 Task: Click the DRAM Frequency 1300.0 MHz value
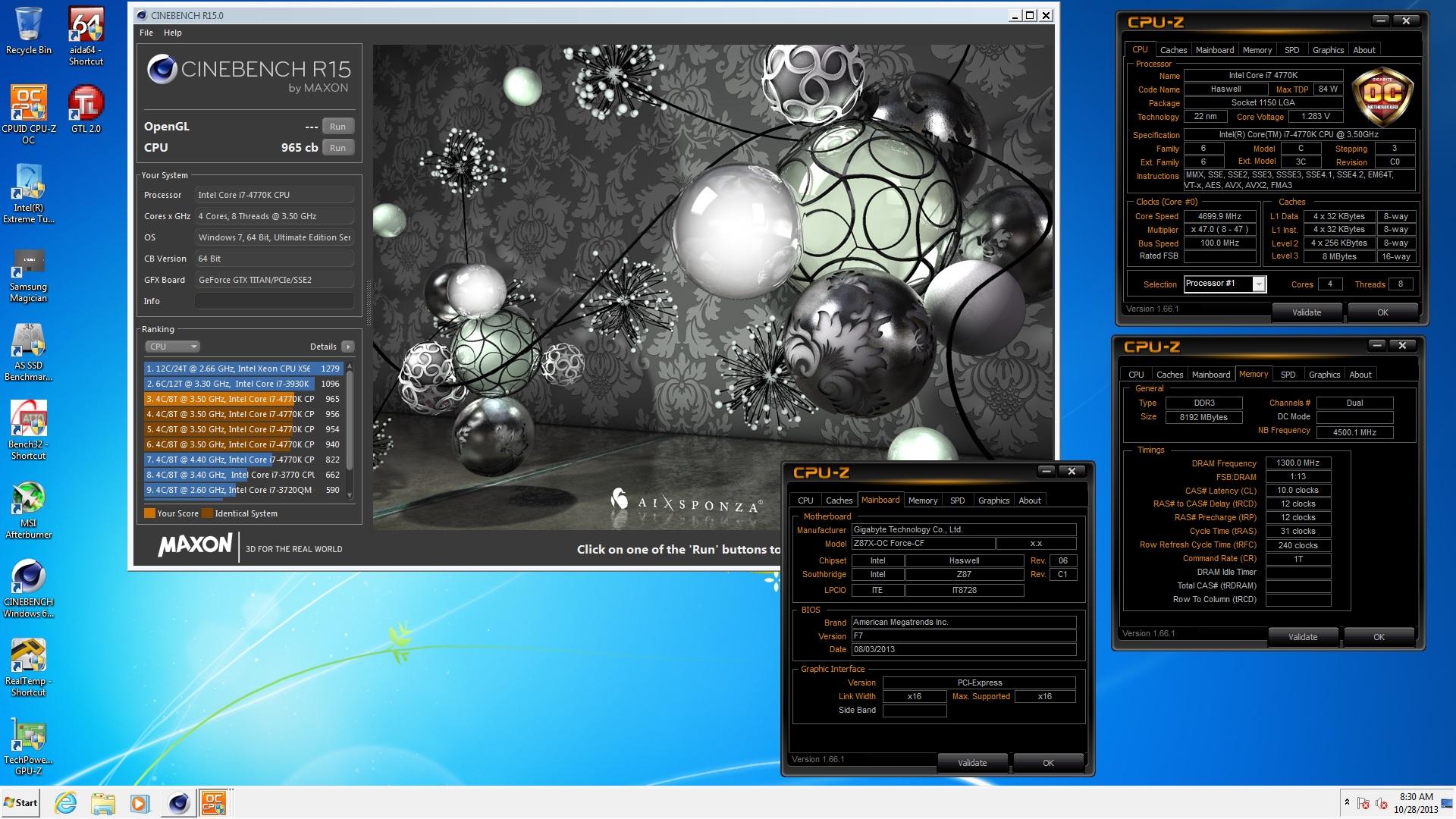click(1298, 463)
